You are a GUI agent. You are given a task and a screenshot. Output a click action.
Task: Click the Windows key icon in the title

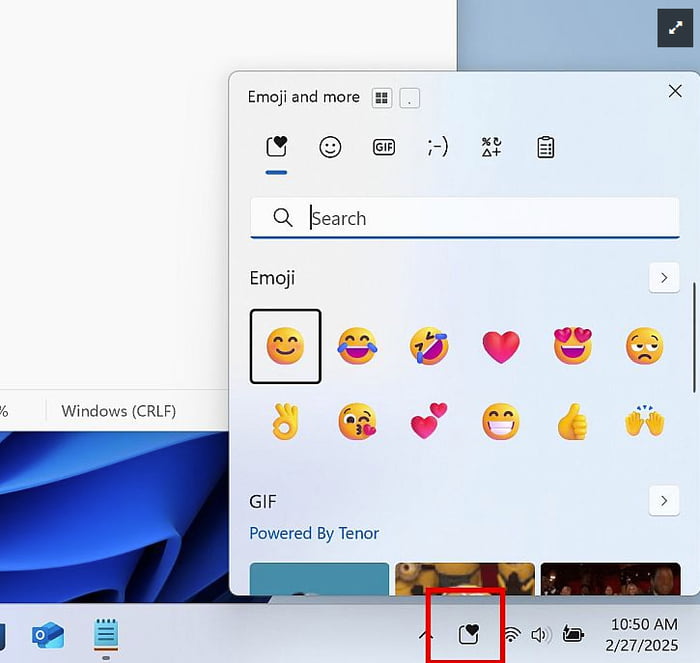[x=382, y=98]
